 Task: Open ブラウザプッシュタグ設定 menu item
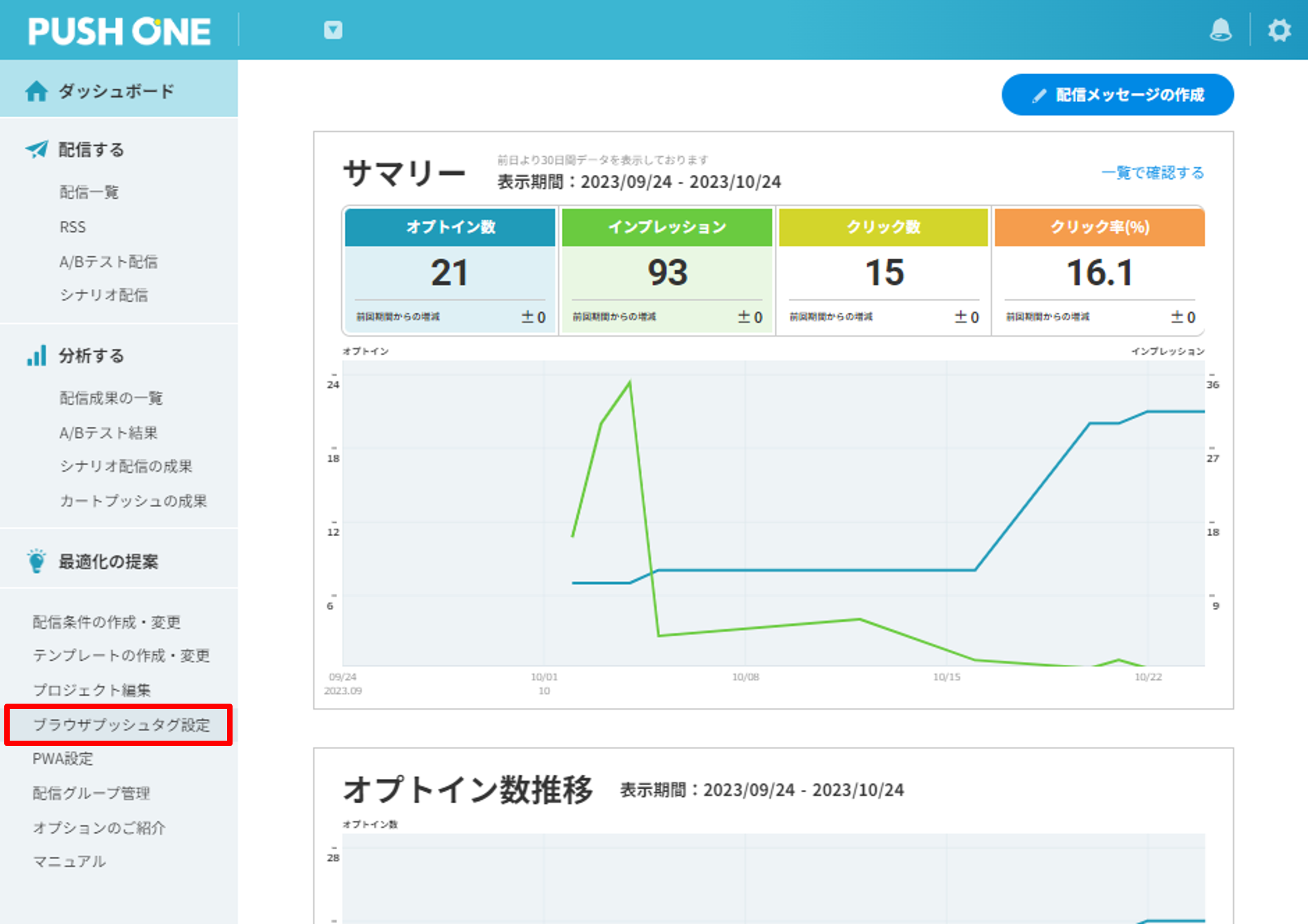121,725
